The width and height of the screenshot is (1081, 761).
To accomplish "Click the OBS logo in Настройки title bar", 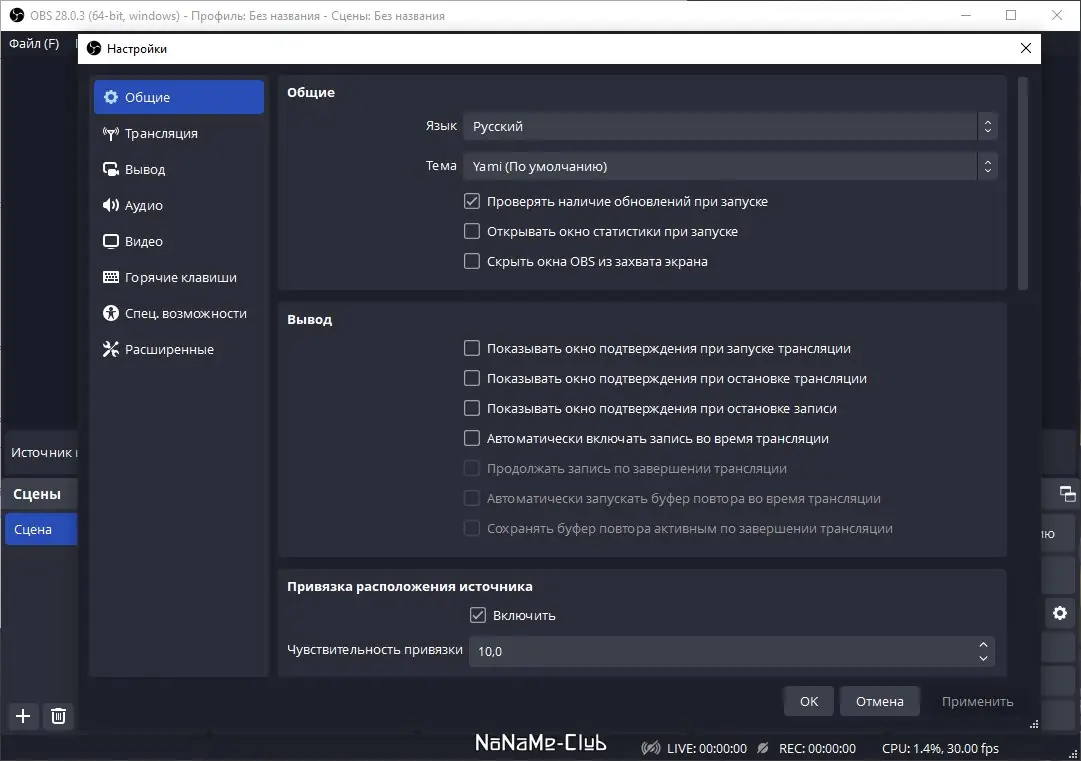I will [x=94, y=48].
